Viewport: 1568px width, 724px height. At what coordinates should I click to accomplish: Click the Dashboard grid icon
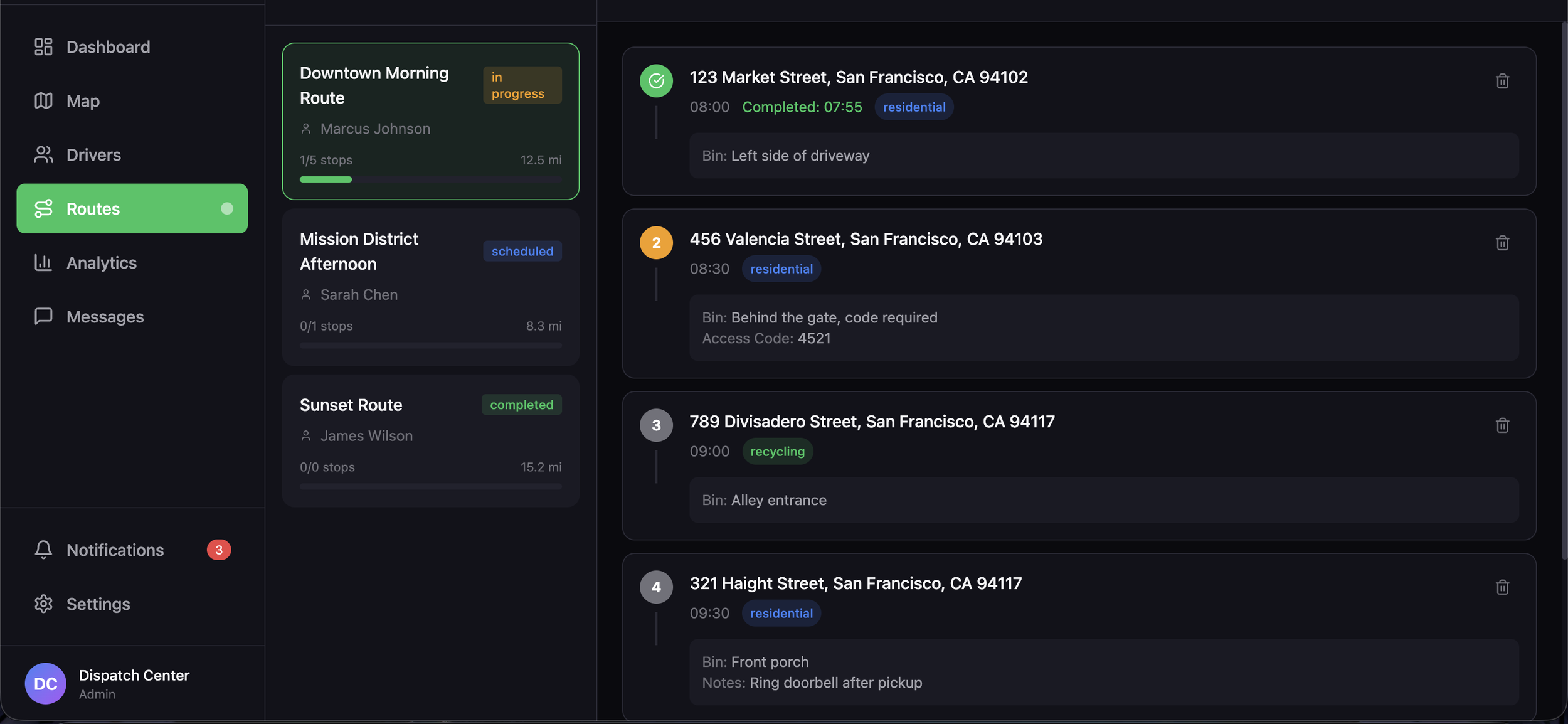coord(43,47)
